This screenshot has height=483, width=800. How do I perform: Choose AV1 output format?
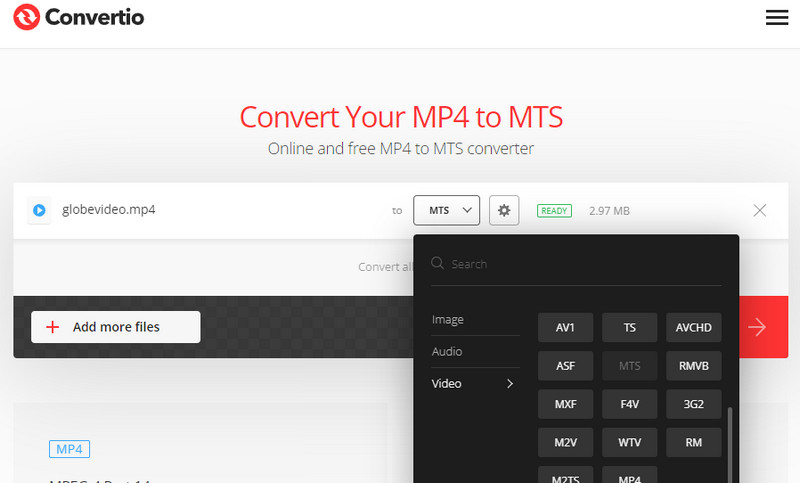click(x=565, y=327)
